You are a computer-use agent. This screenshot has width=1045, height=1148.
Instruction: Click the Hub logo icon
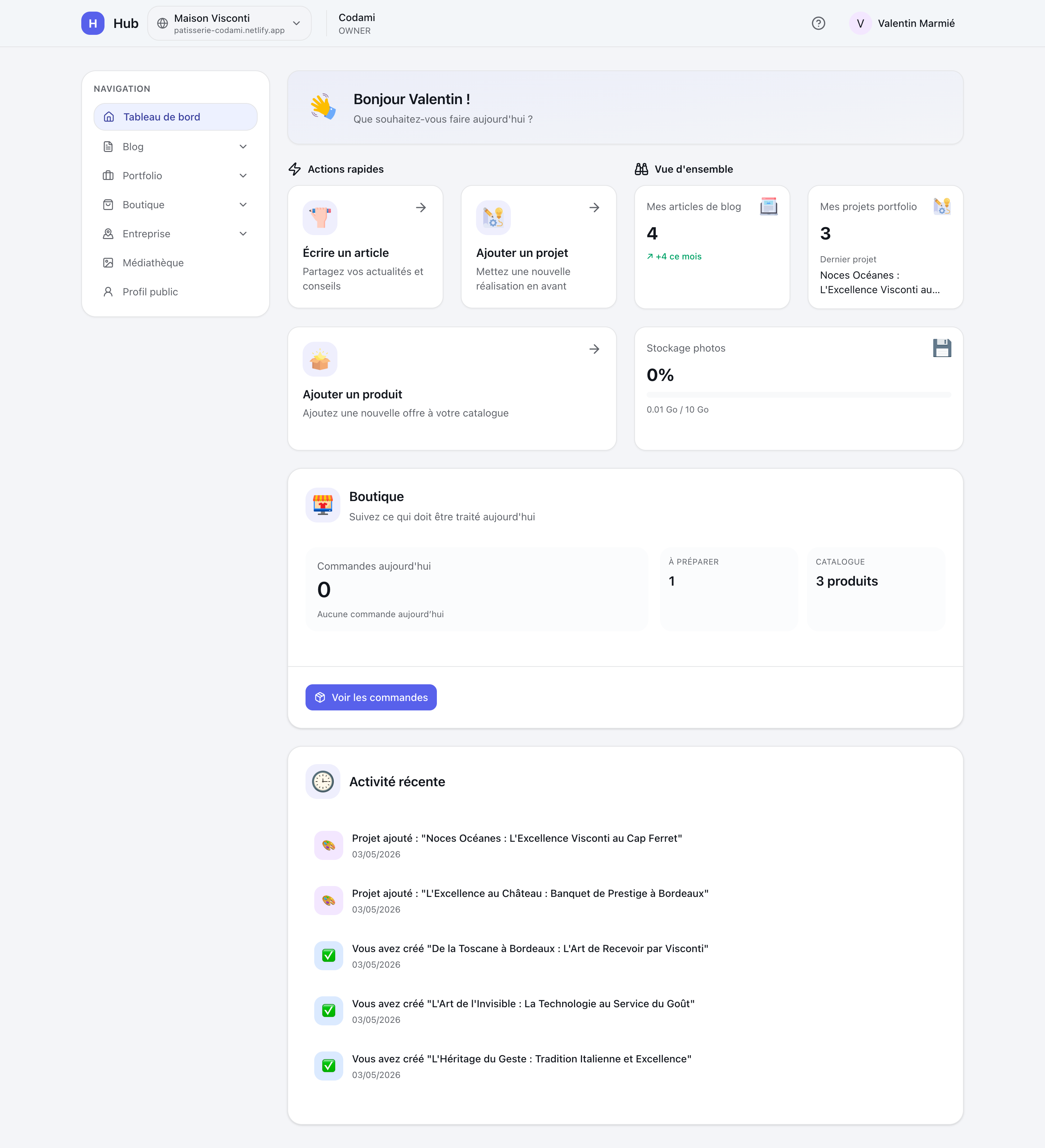coord(92,23)
